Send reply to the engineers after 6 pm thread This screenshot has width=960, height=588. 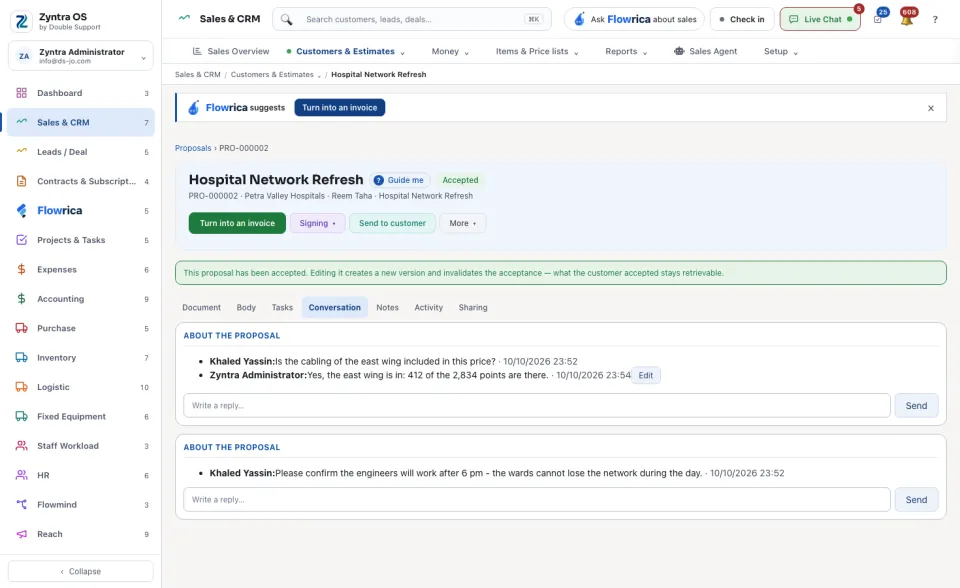(916, 500)
